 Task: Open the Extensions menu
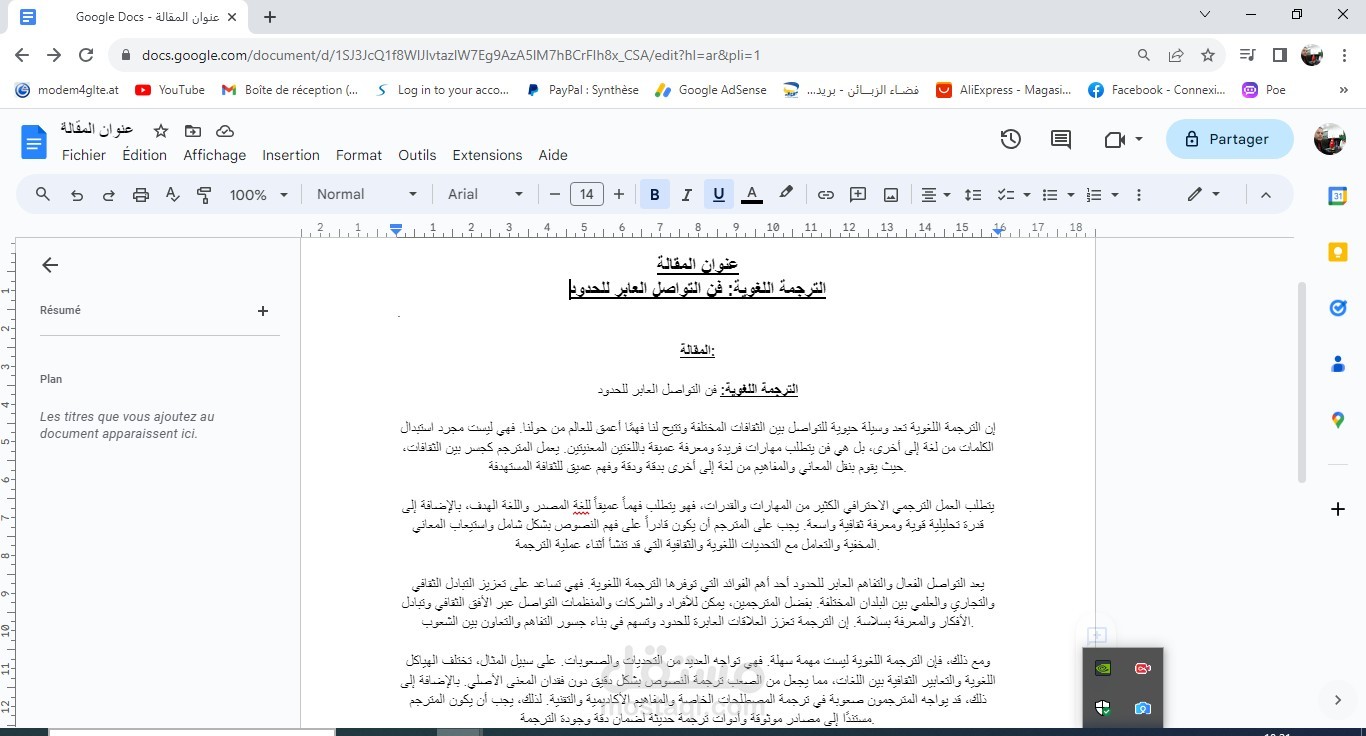[487, 155]
